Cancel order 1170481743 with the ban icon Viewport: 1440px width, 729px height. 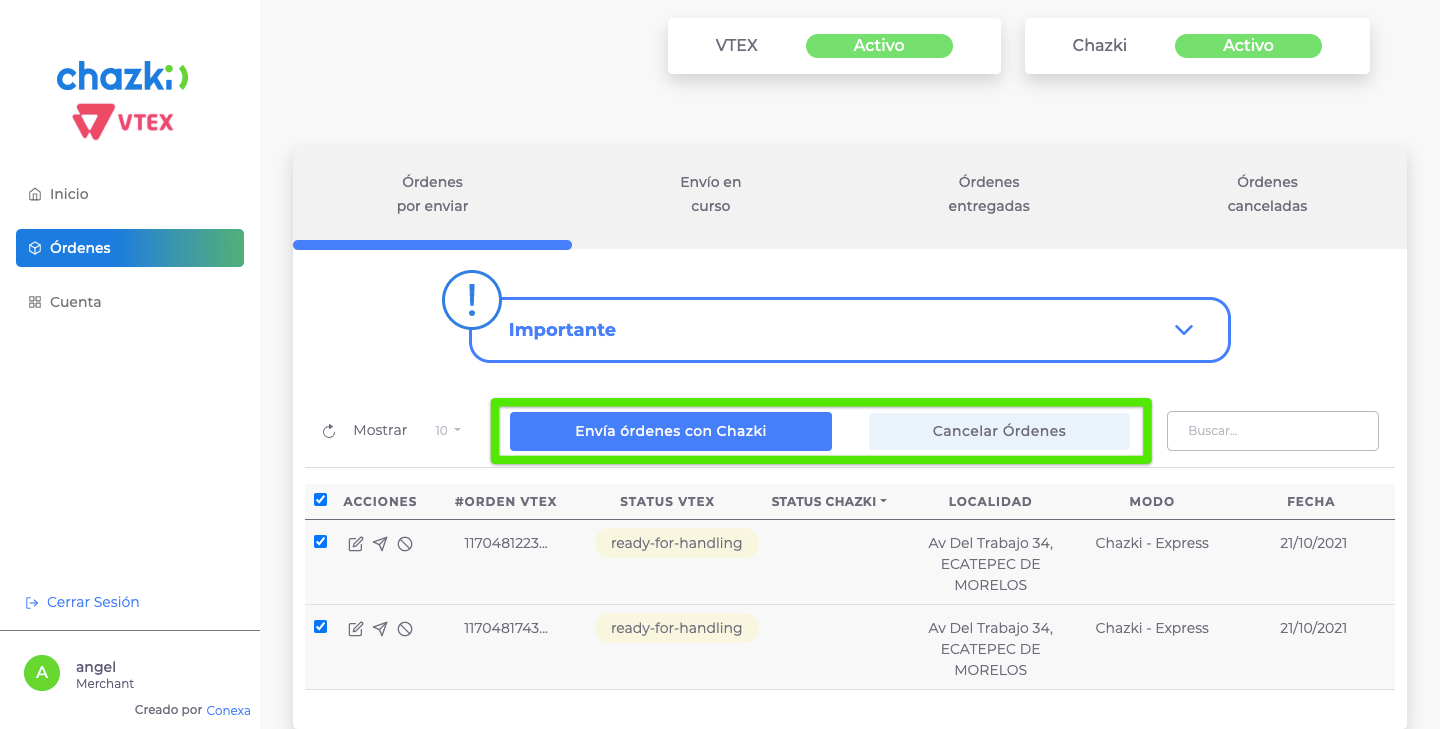(x=405, y=629)
